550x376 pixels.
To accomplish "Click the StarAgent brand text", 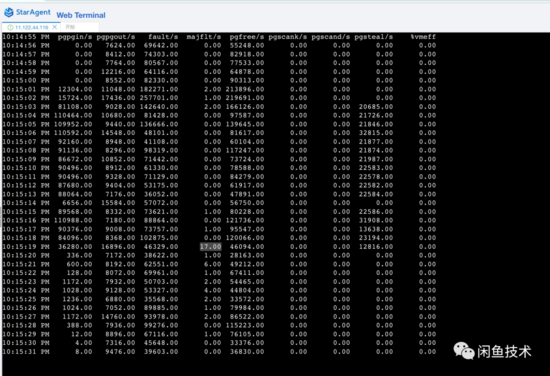I will click(x=33, y=12).
